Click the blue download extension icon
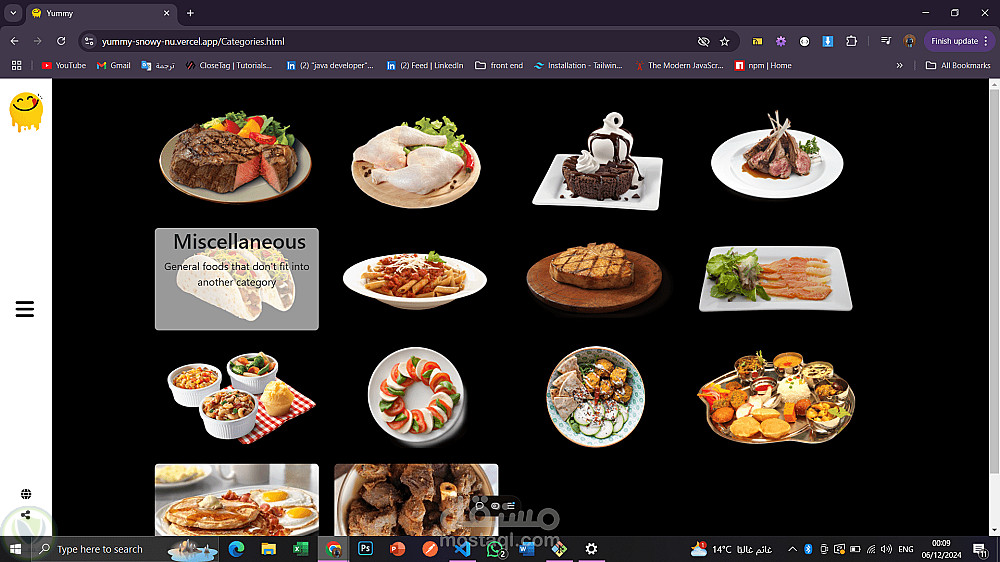The height and width of the screenshot is (562, 1000). pyautogui.click(x=828, y=41)
